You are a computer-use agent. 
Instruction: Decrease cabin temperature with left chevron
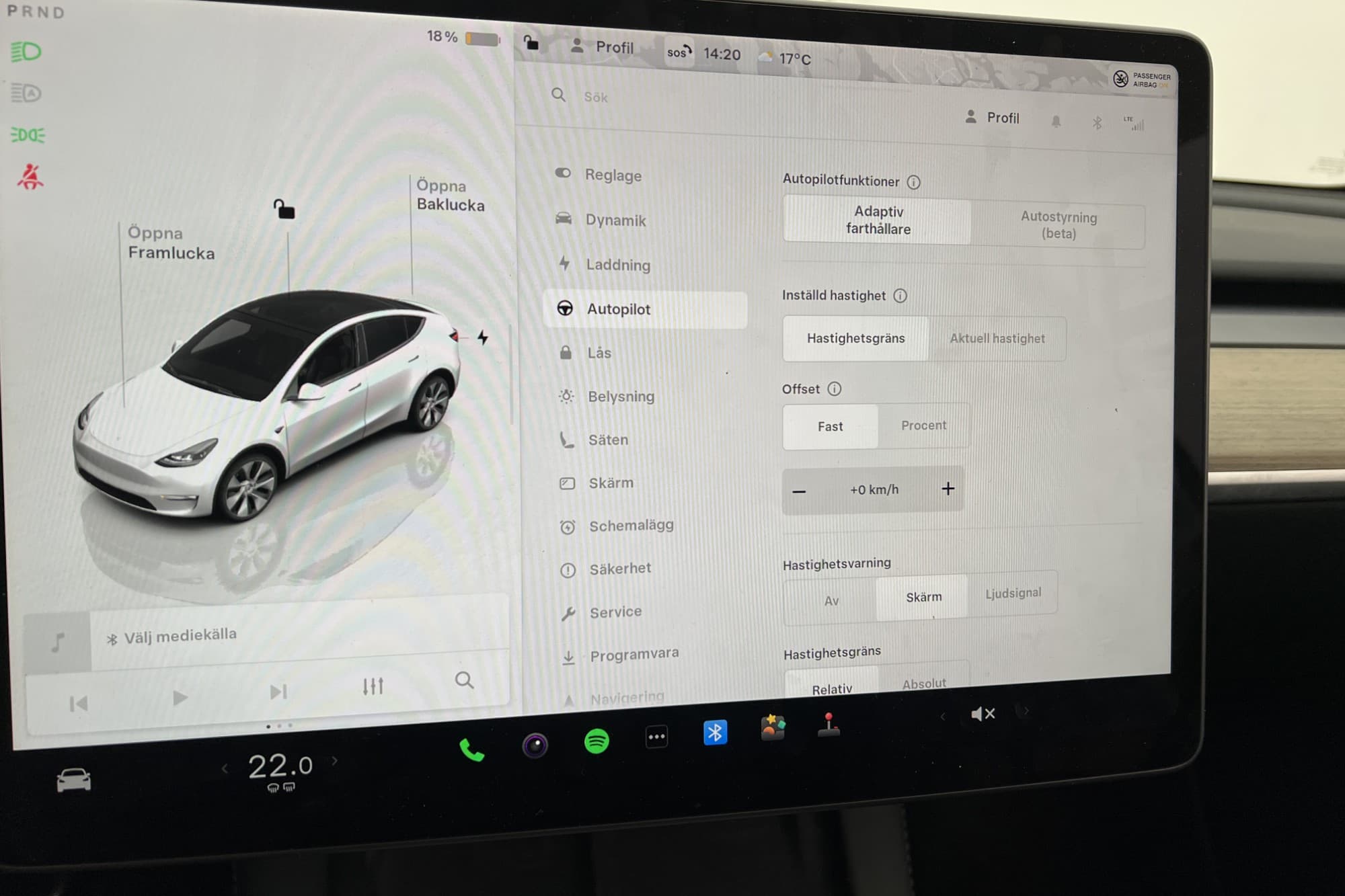[225, 768]
